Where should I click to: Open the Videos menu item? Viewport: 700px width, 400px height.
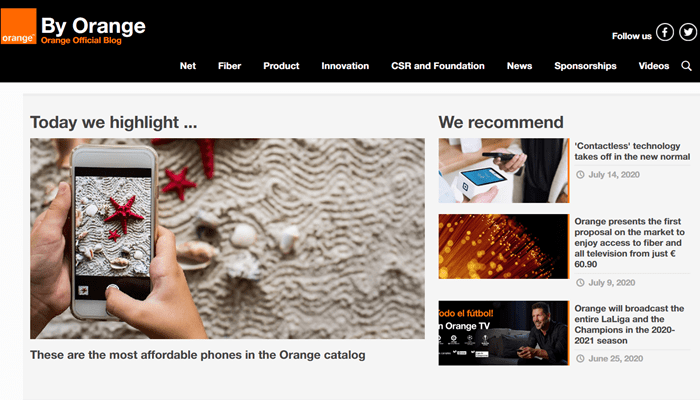coord(654,66)
